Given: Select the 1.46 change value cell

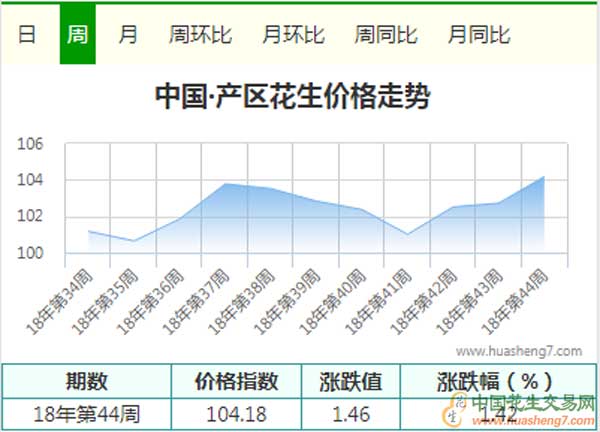Looking at the screenshot, I should click(x=351, y=412).
